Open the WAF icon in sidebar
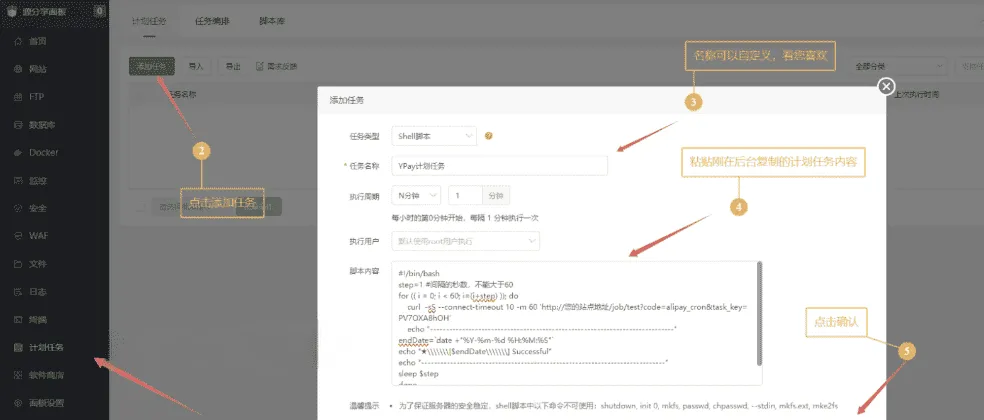This screenshot has width=984, height=420. (18, 235)
